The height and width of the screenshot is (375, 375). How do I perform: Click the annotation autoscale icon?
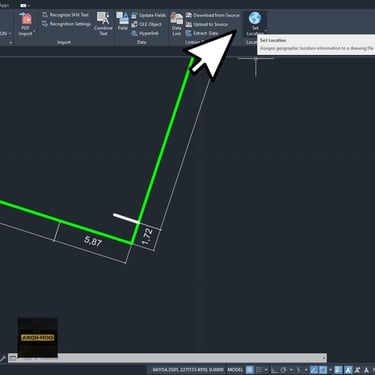coord(357,370)
